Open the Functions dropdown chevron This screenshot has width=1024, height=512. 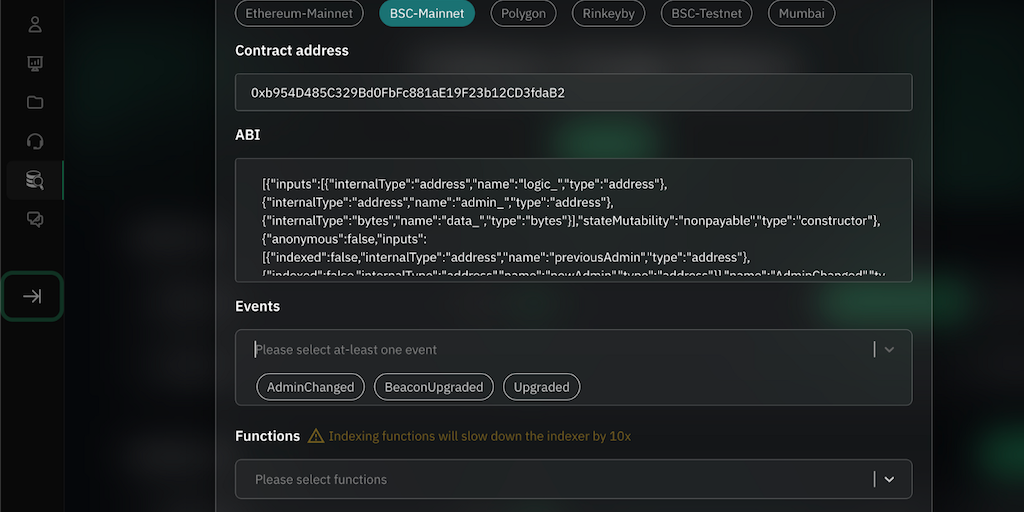coord(889,479)
